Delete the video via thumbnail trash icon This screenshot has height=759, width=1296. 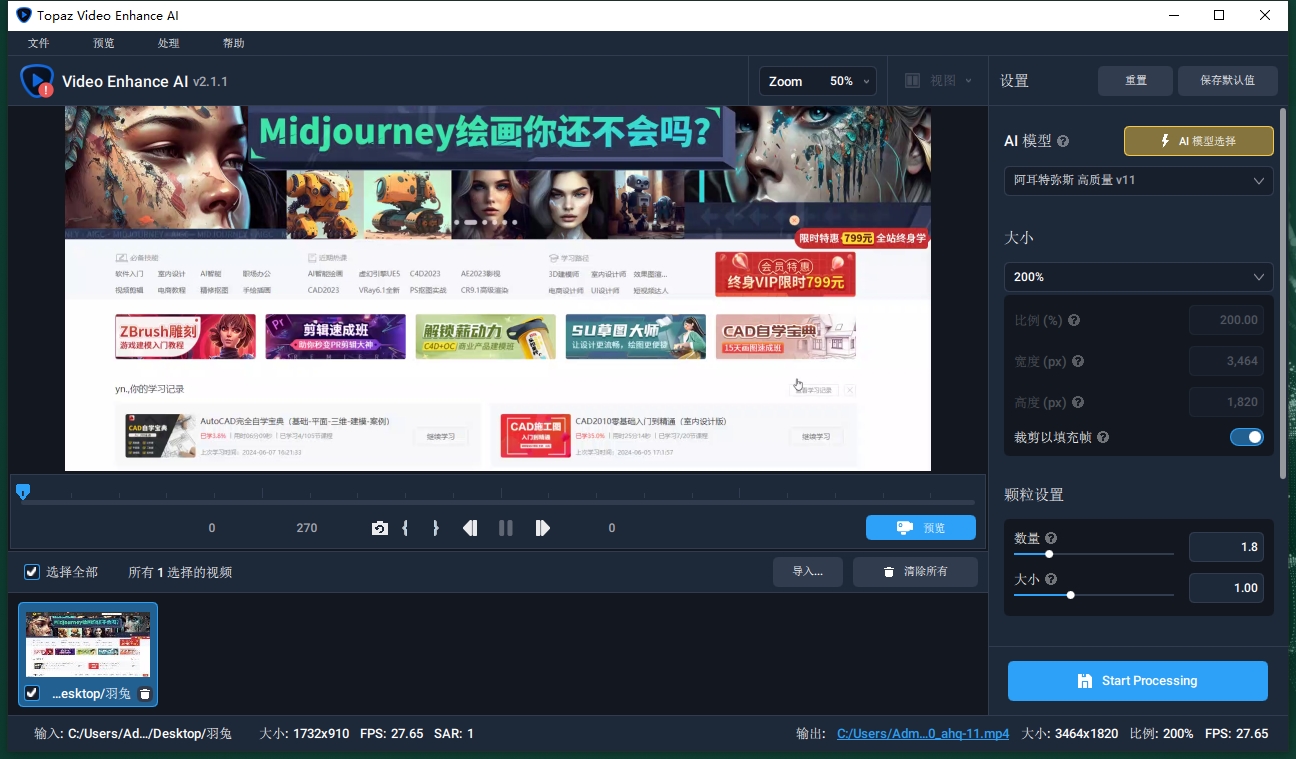[x=145, y=693]
